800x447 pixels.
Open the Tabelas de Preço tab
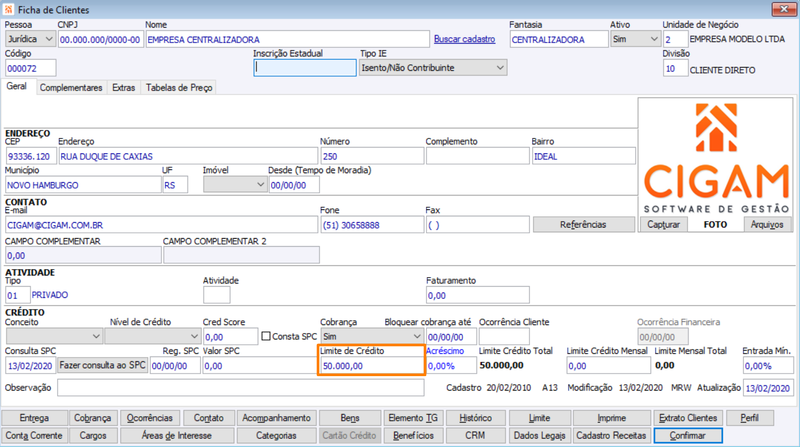(x=179, y=88)
